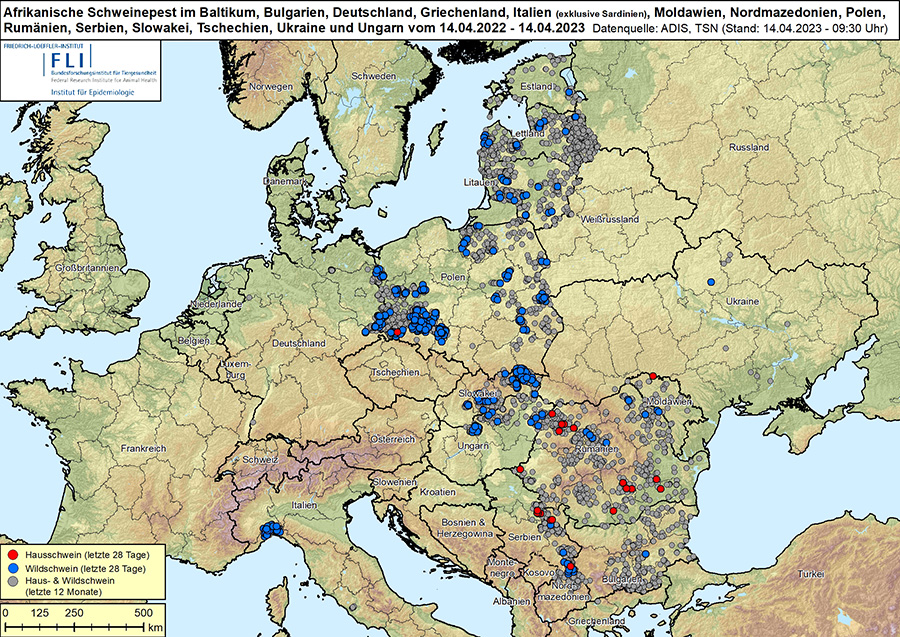Click the Deutschland country label

click(x=300, y=343)
